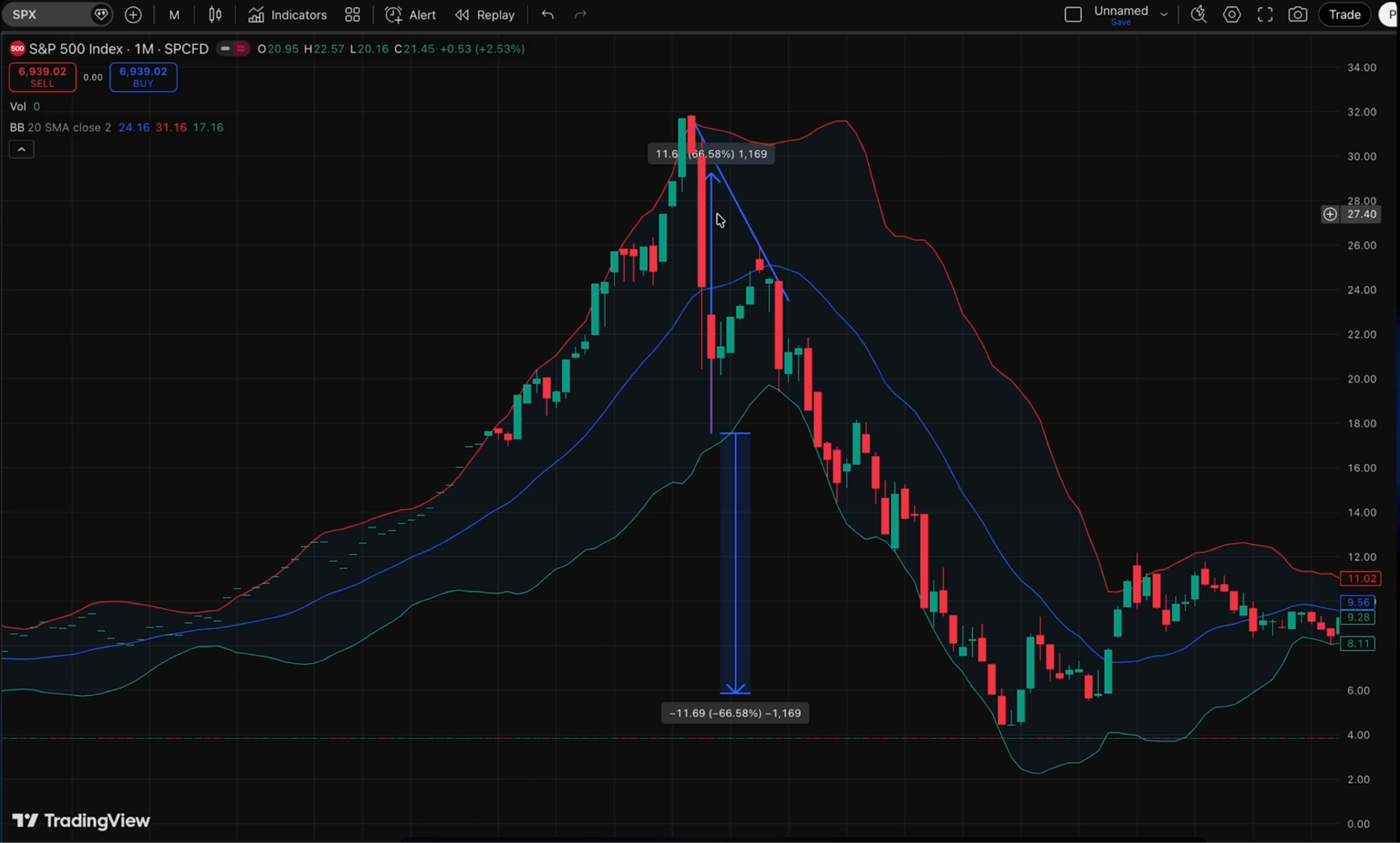Click the quick search lightning icon
This screenshot has height=843, width=1400.
[x=1198, y=15]
